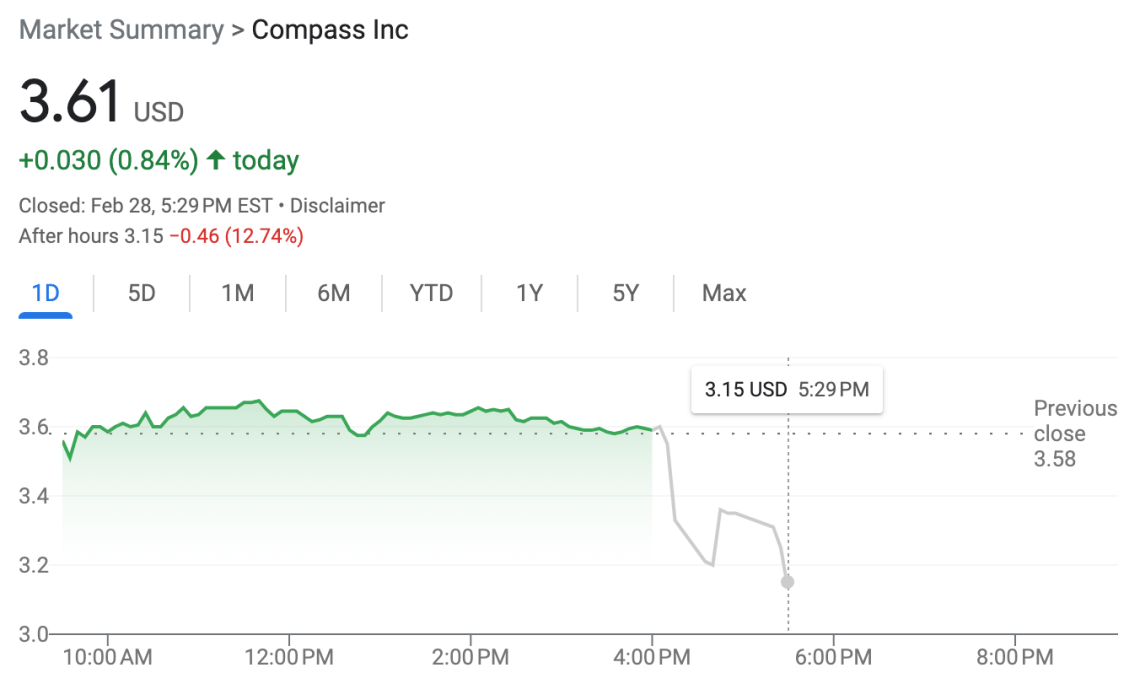The height and width of the screenshot is (700, 1140).
Task: Click the gray after-hours endpoint dot
Action: point(788,582)
